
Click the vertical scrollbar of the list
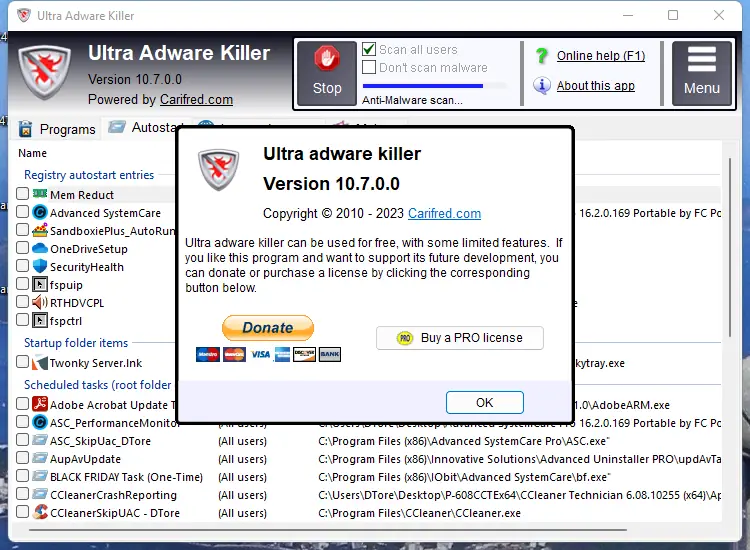coord(729,247)
